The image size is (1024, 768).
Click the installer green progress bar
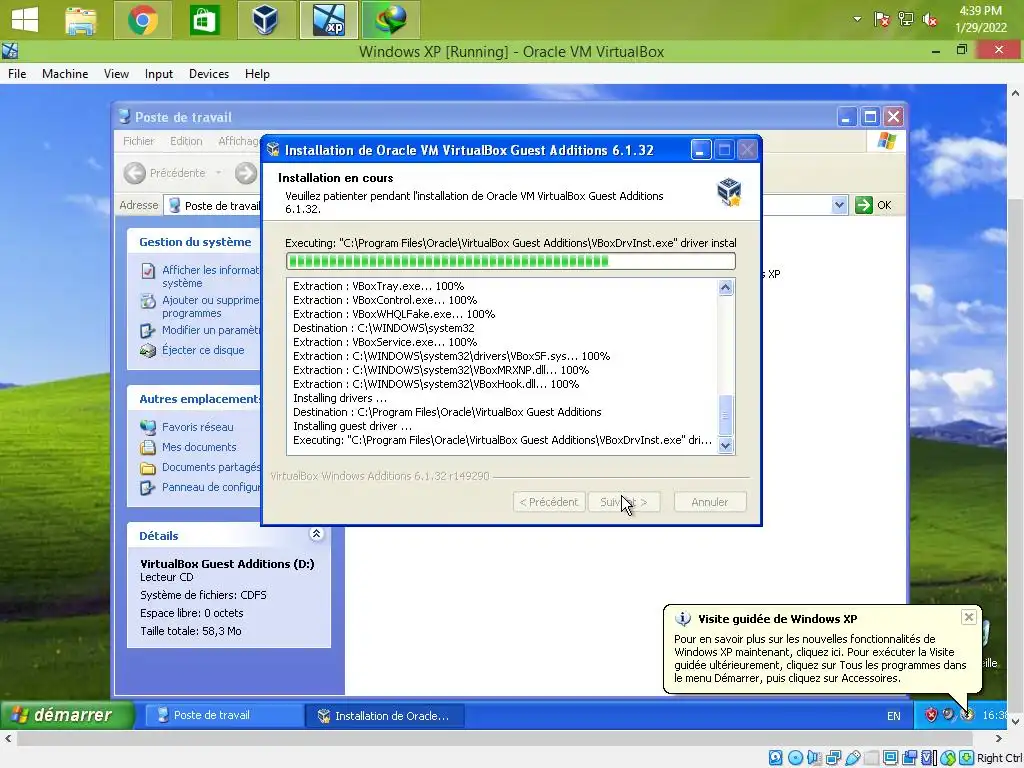[x=511, y=261]
